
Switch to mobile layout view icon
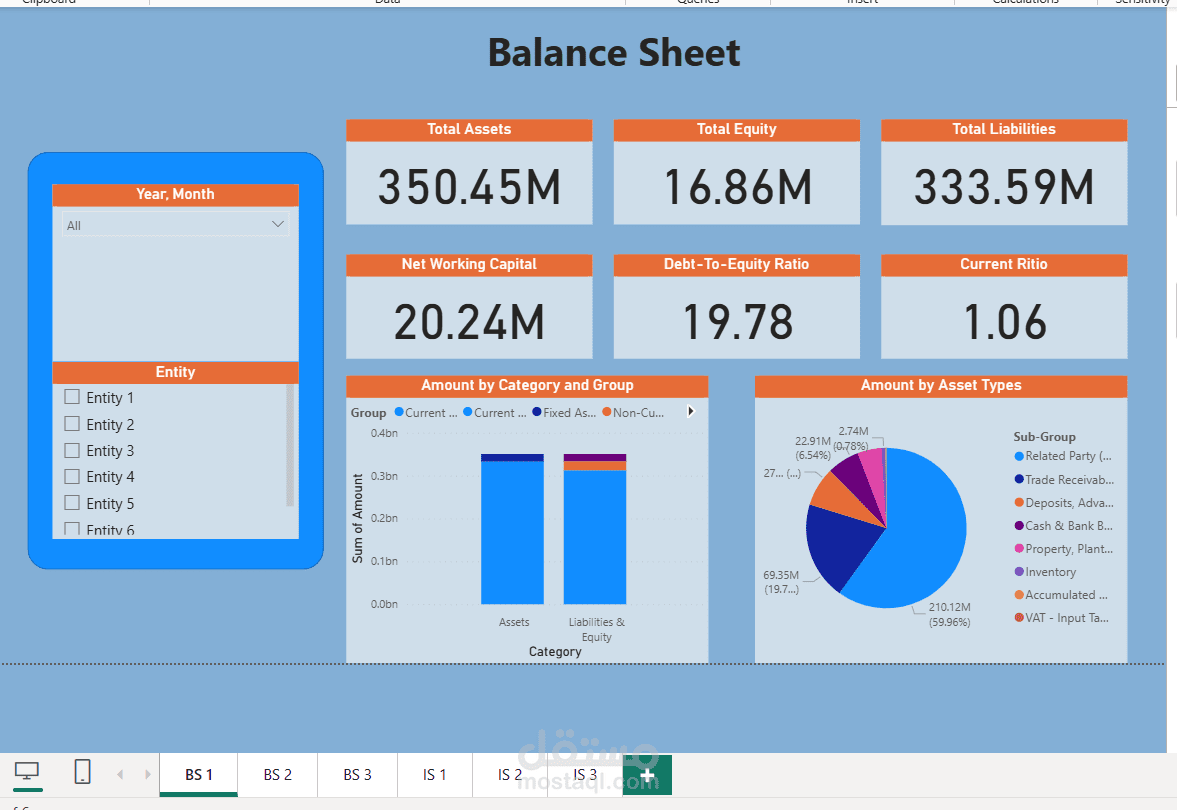tap(83, 772)
